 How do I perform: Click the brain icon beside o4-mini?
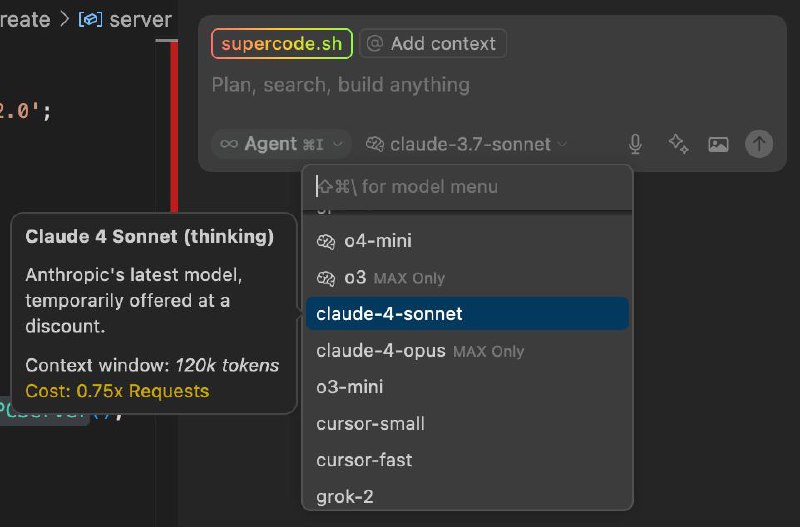click(325, 241)
